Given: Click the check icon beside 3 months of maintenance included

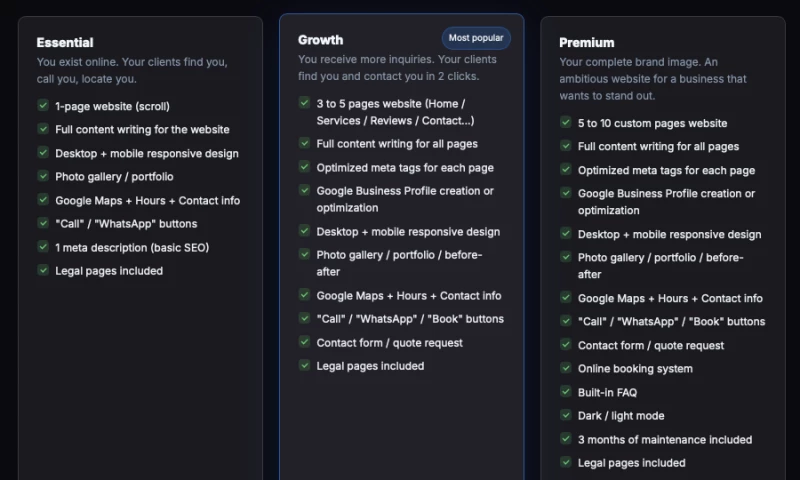Looking at the screenshot, I should 566,439.
